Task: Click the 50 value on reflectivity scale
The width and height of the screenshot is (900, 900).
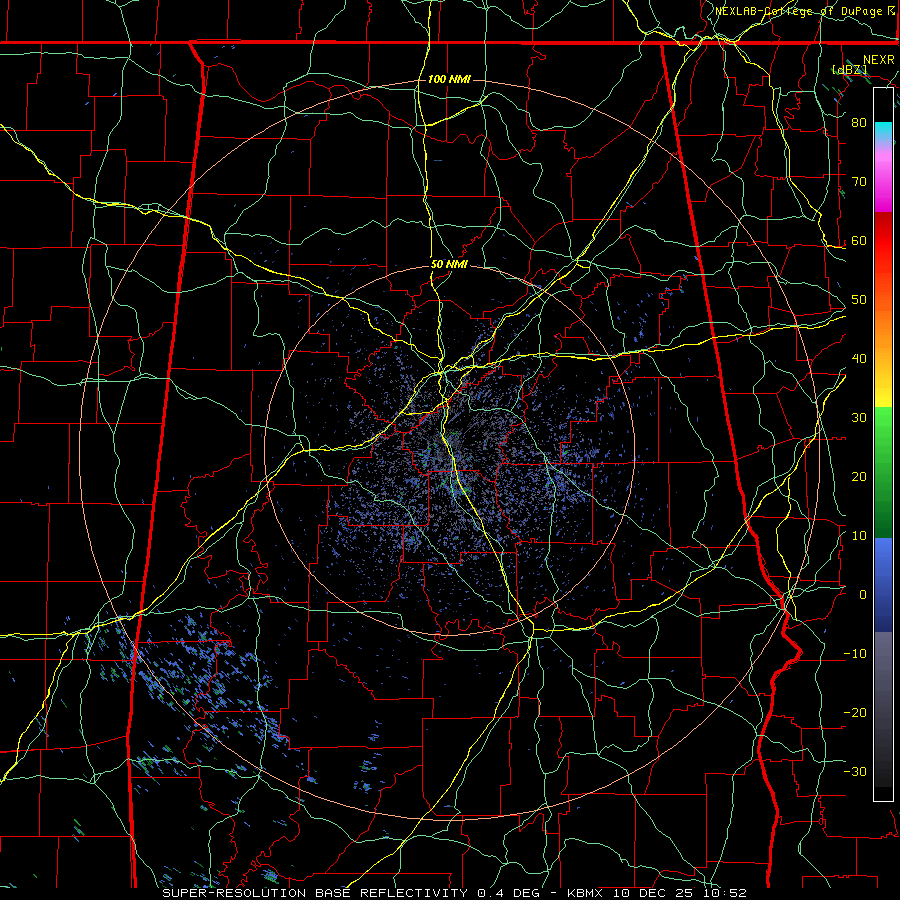Action: tap(859, 300)
